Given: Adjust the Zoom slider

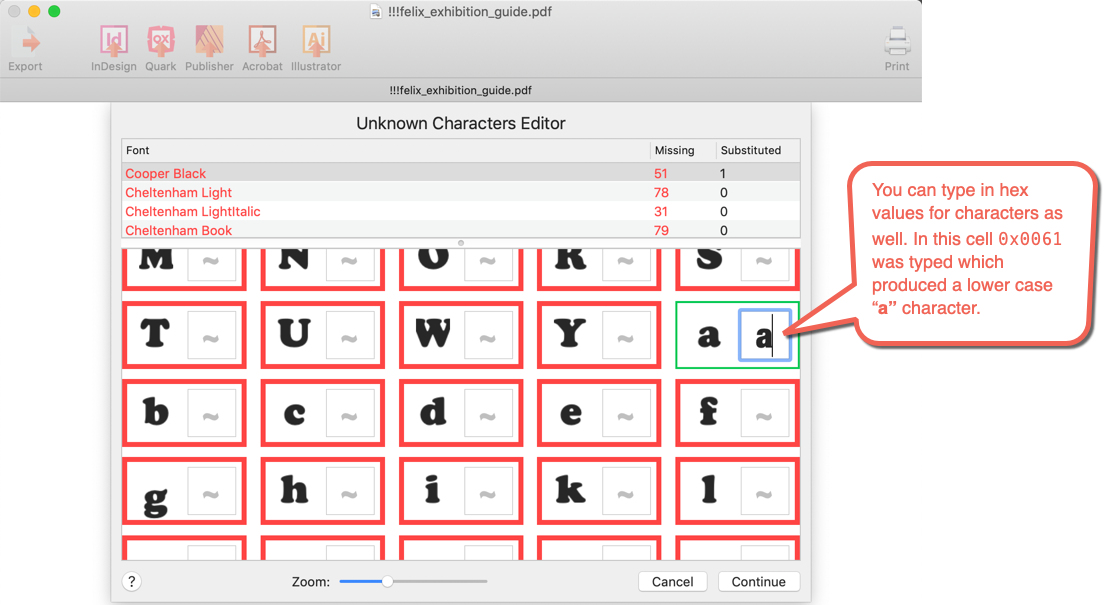Looking at the screenshot, I should click(x=388, y=580).
